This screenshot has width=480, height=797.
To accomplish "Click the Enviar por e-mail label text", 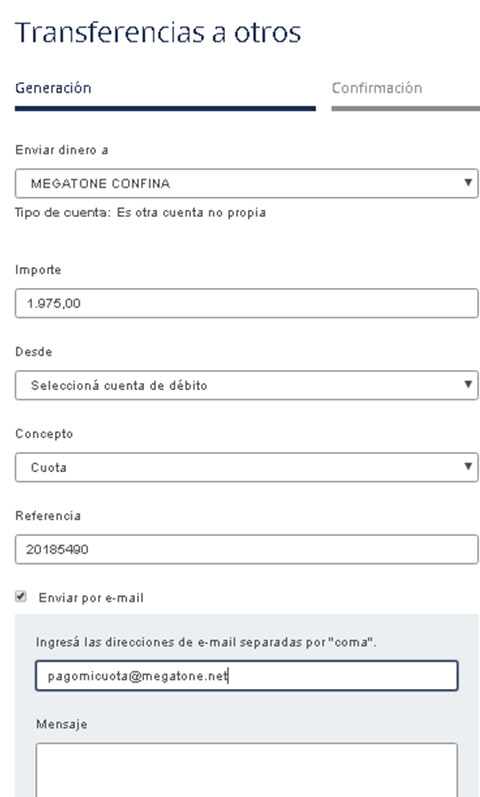I will (91, 598).
